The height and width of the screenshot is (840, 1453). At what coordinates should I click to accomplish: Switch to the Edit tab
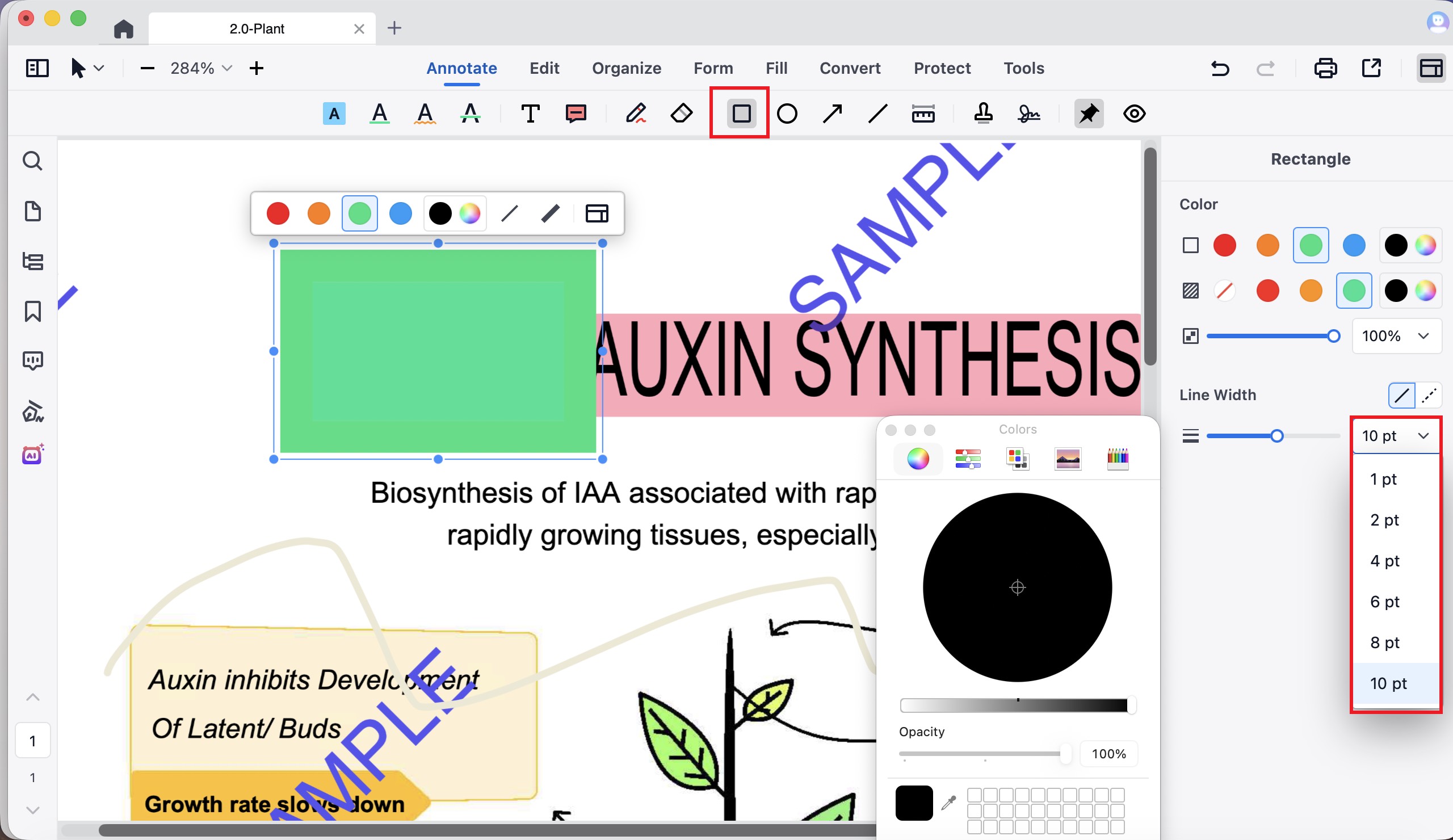pyautogui.click(x=544, y=68)
